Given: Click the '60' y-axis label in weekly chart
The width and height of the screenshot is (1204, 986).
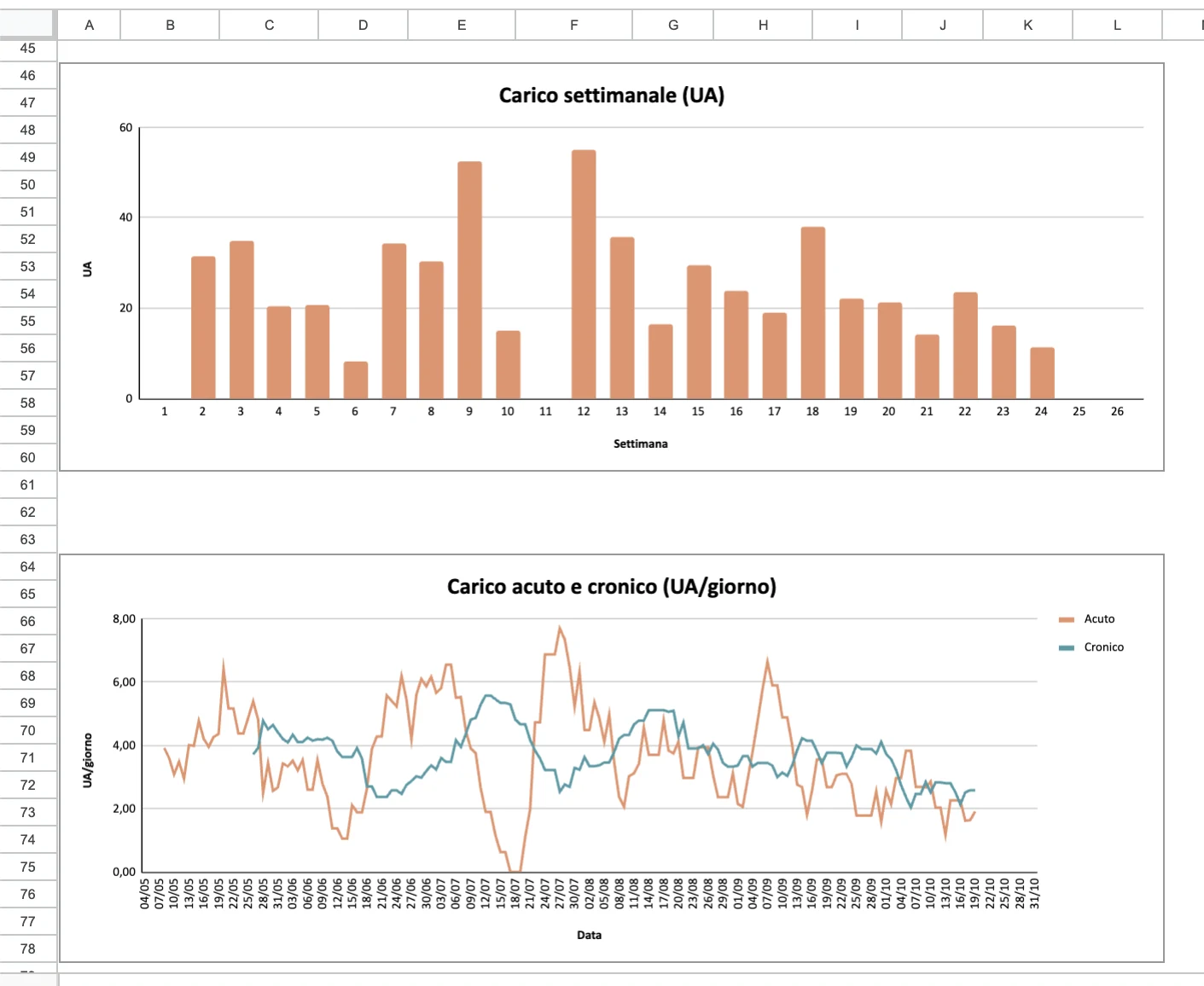Looking at the screenshot, I should (125, 128).
